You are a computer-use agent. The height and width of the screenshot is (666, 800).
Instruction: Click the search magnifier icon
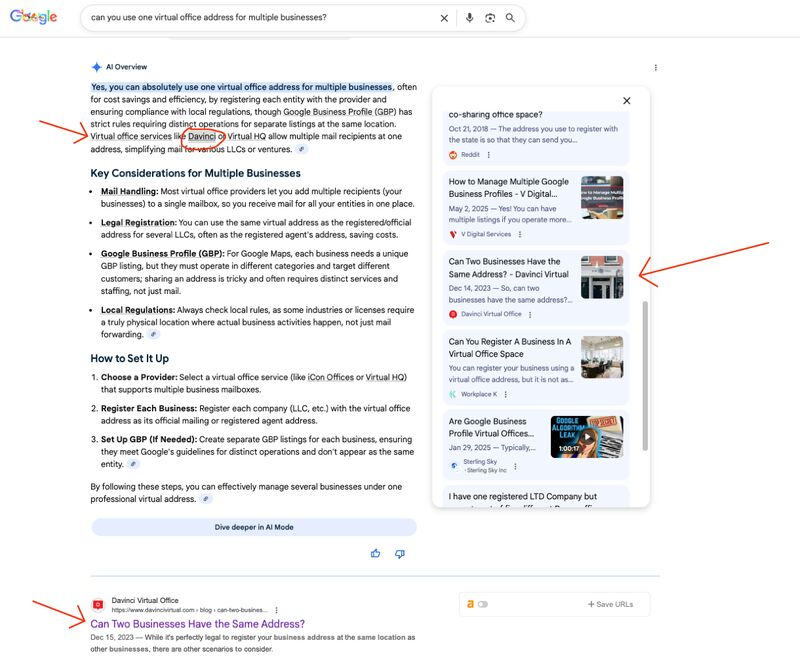pyautogui.click(x=511, y=18)
